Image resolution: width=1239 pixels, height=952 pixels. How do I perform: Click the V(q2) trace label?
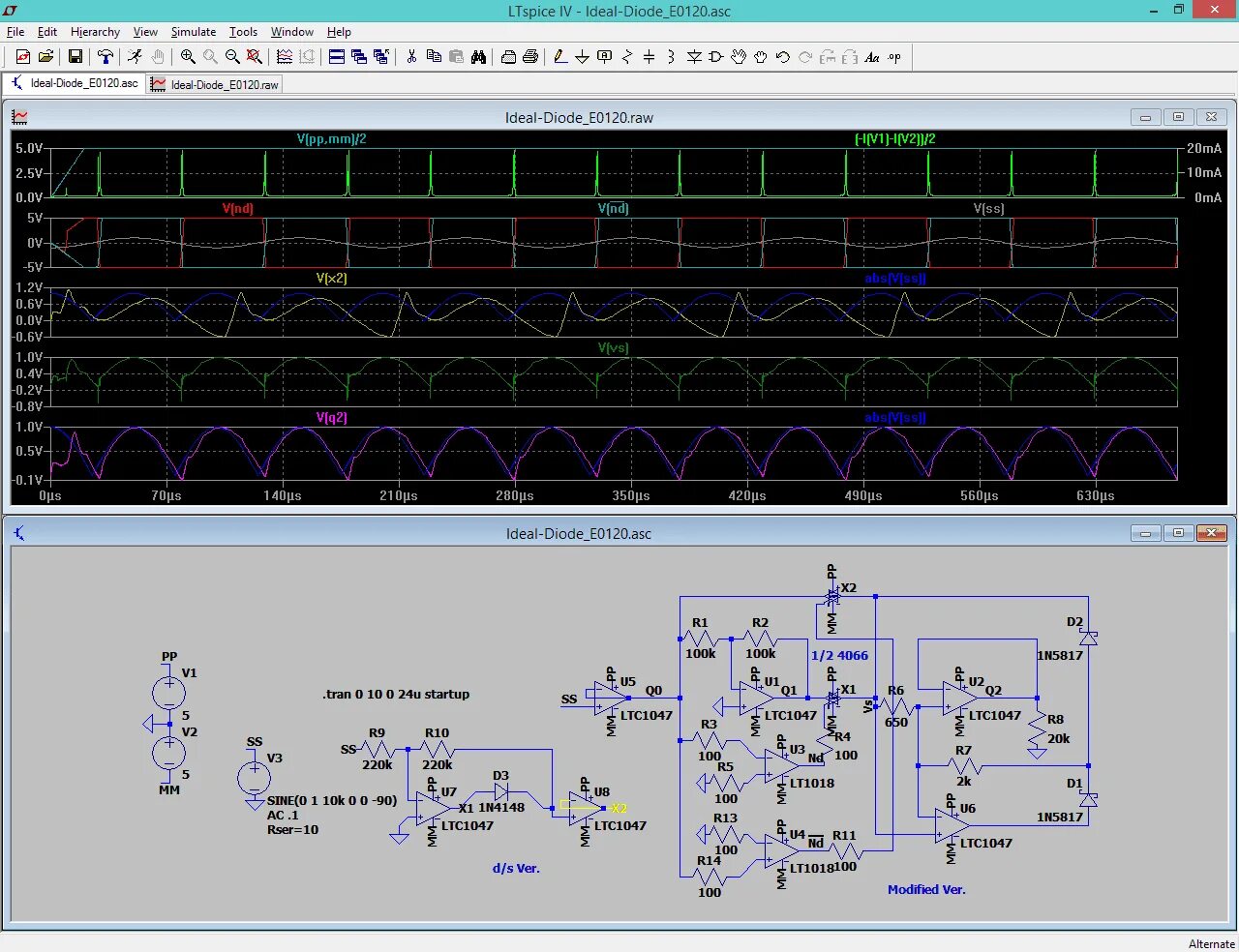point(331,417)
